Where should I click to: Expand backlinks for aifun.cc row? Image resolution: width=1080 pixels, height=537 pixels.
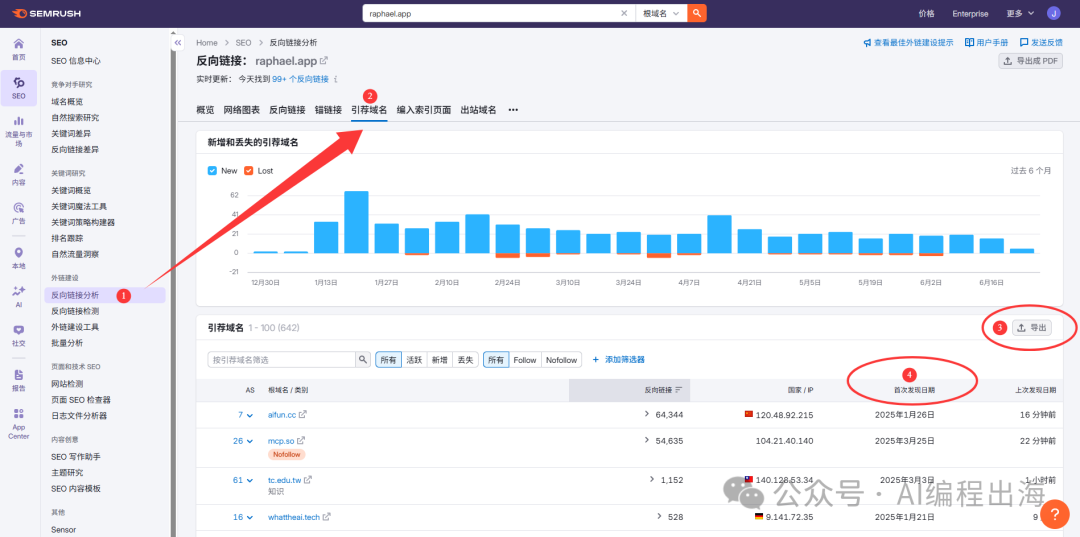[x=647, y=414]
